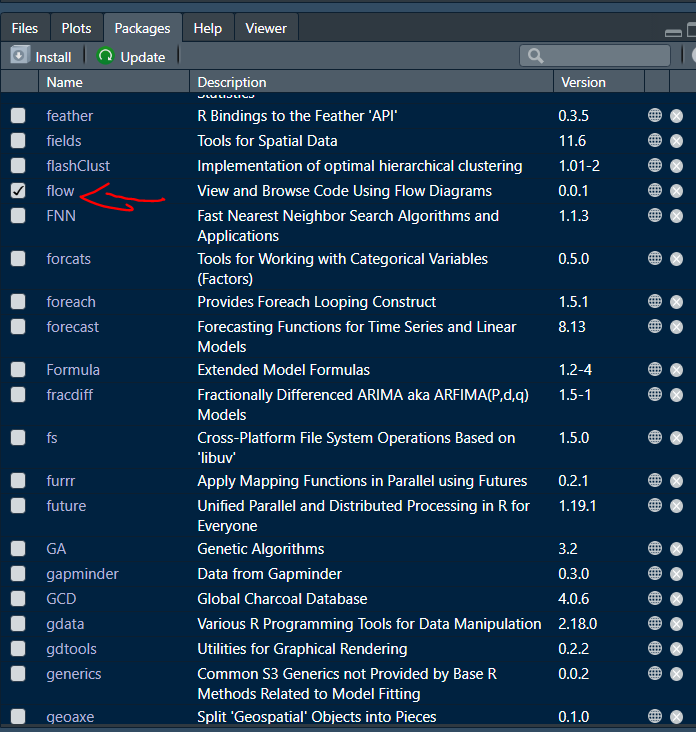Image resolution: width=700 pixels, height=732 pixels.
Task: Load foreach by ticking its checkbox
Action: coord(18,302)
